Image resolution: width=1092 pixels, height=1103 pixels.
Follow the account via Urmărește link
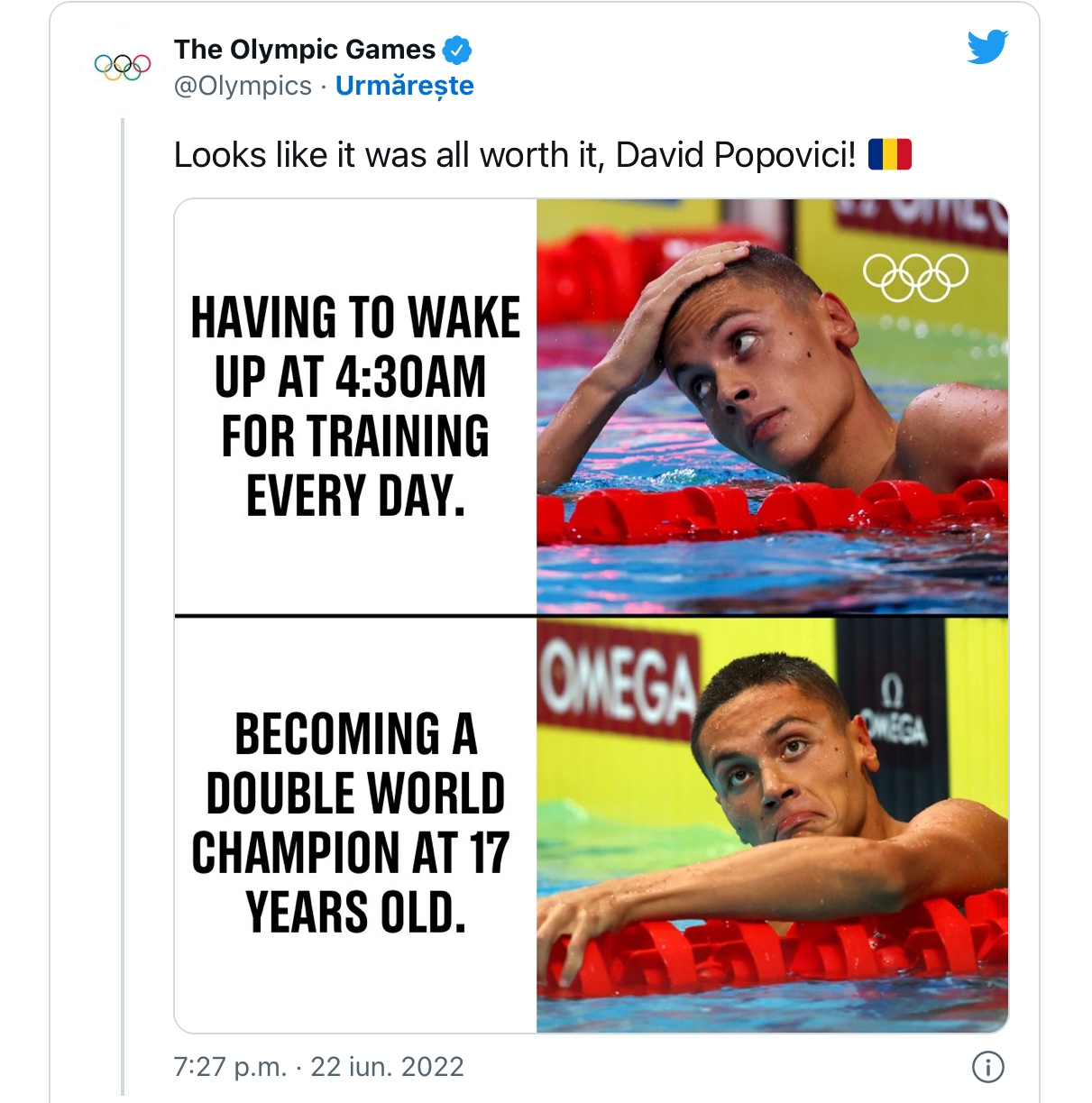click(x=404, y=86)
